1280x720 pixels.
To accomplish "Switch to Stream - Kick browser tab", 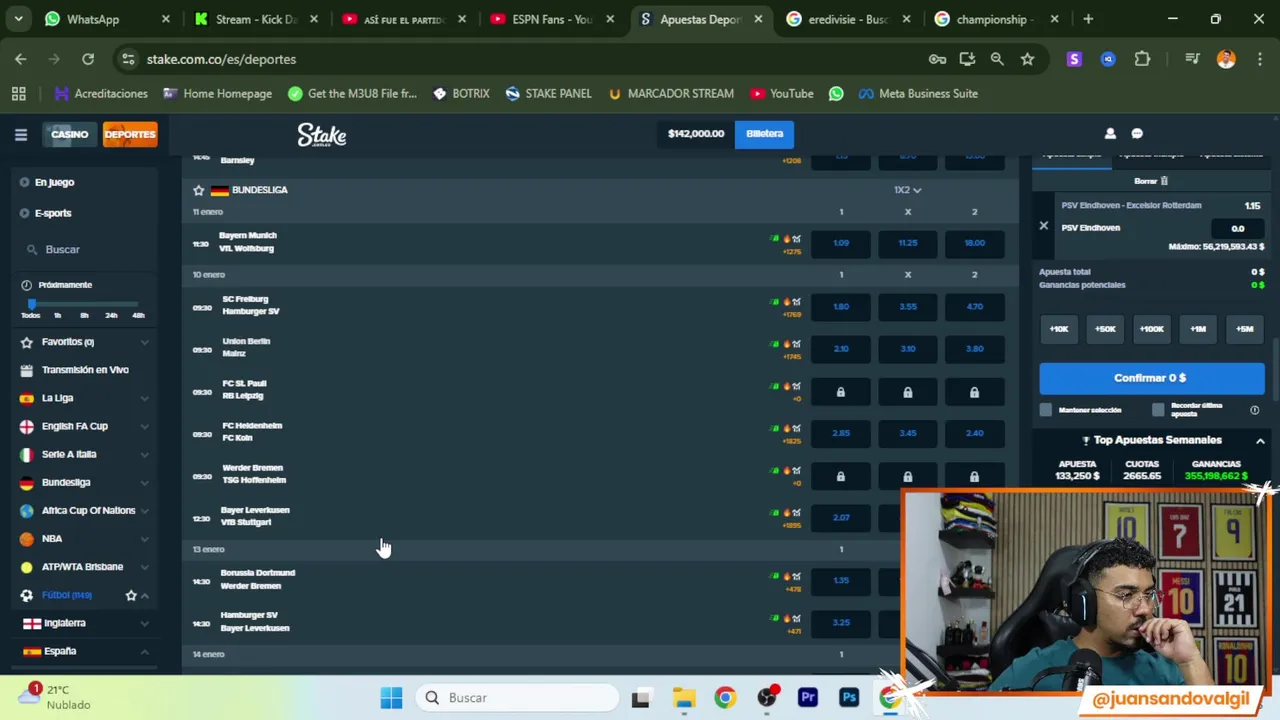I will (x=257, y=19).
